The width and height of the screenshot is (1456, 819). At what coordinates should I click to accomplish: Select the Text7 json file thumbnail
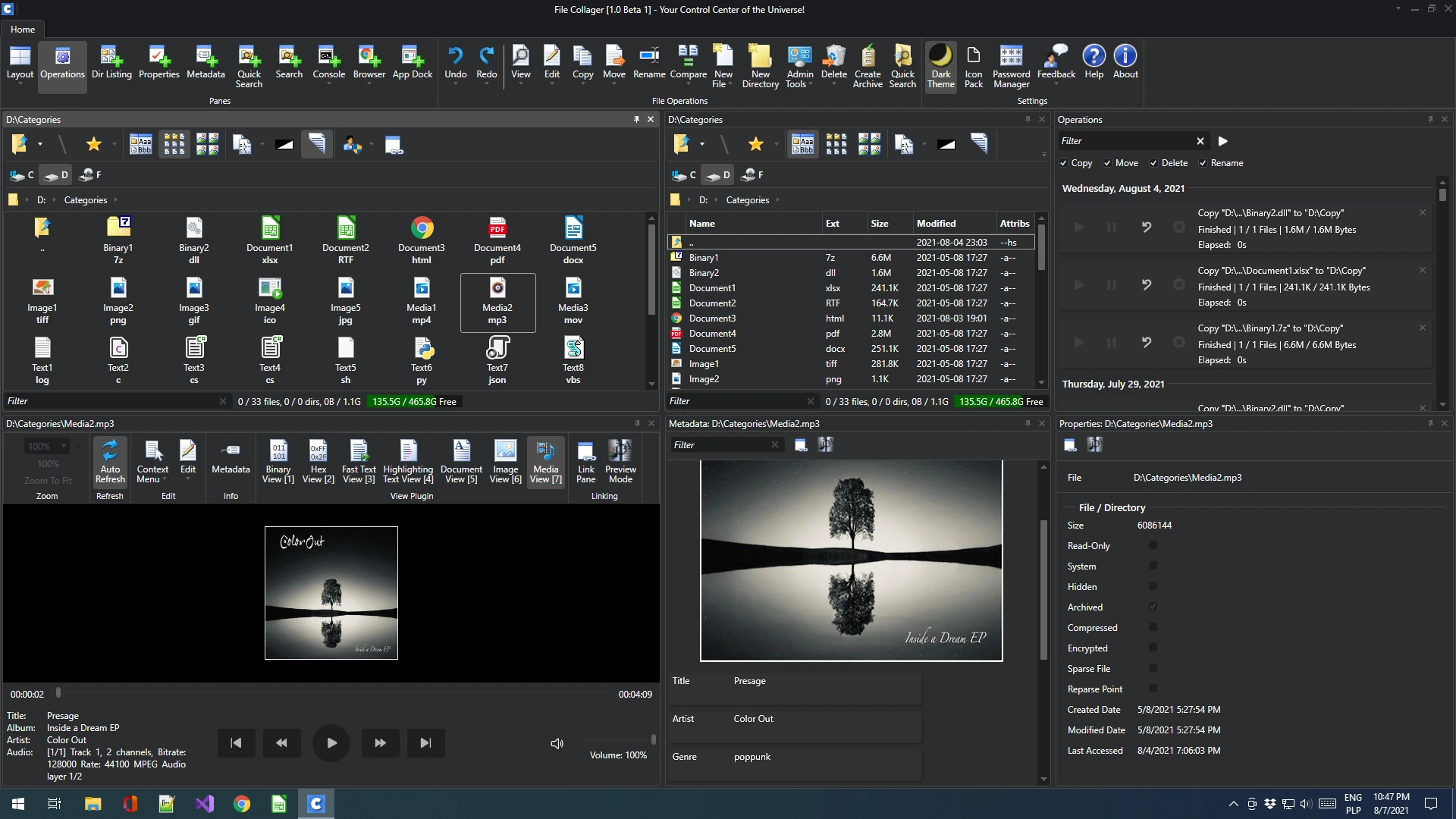pos(497,360)
